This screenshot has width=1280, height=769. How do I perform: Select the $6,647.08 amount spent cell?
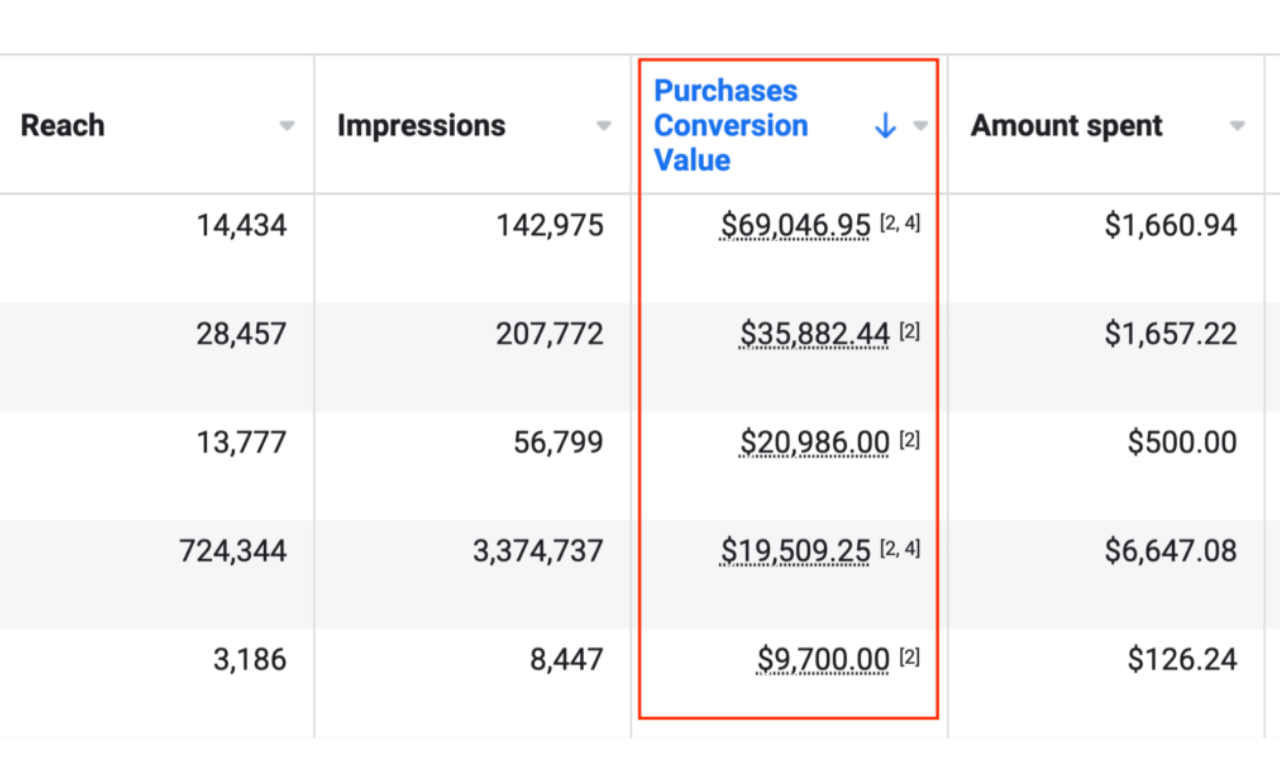(1170, 551)
